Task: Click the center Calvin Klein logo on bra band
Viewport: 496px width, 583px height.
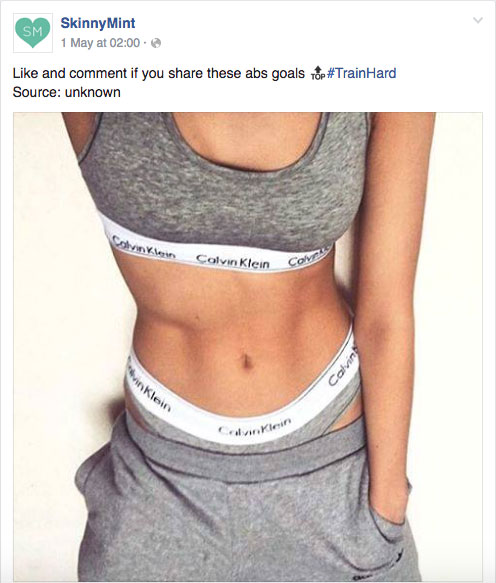Action: click(233, 261)
